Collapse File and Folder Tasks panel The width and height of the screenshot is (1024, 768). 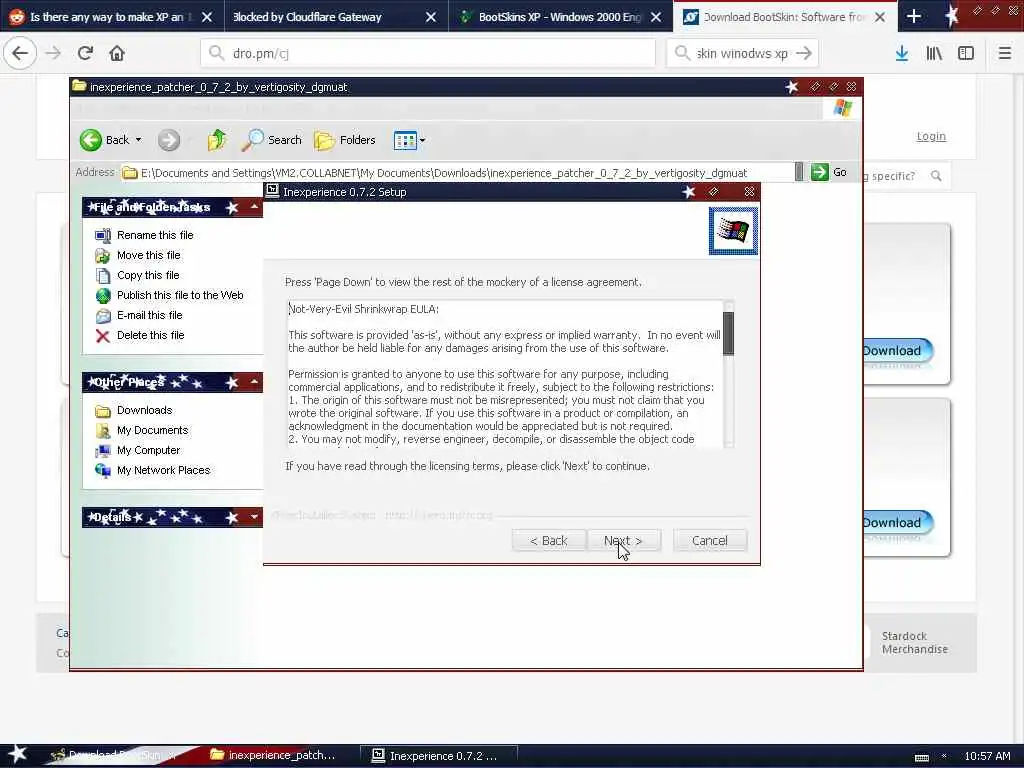click(x=254, y=207)
